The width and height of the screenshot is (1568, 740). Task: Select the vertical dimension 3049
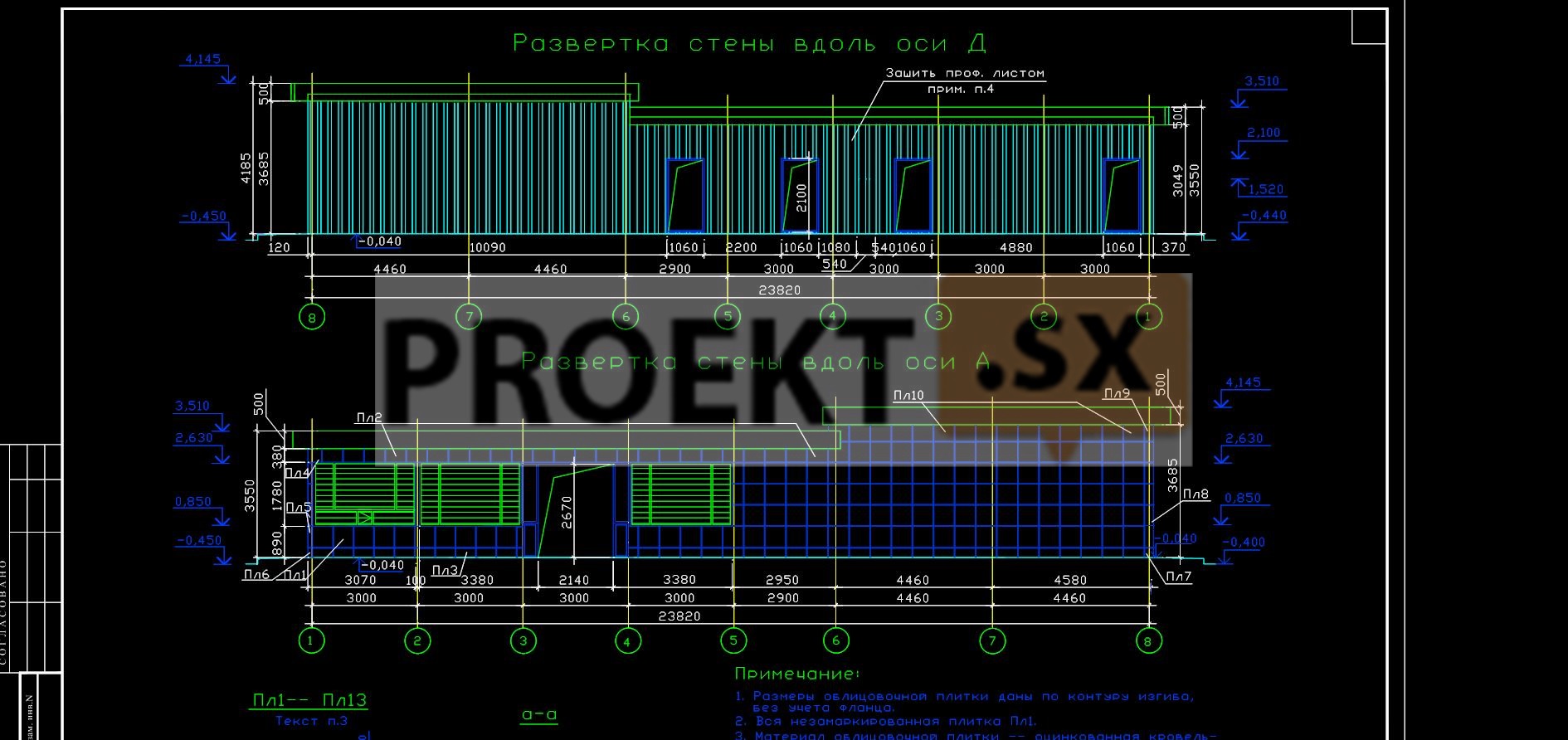click(x=1178, y=181)
